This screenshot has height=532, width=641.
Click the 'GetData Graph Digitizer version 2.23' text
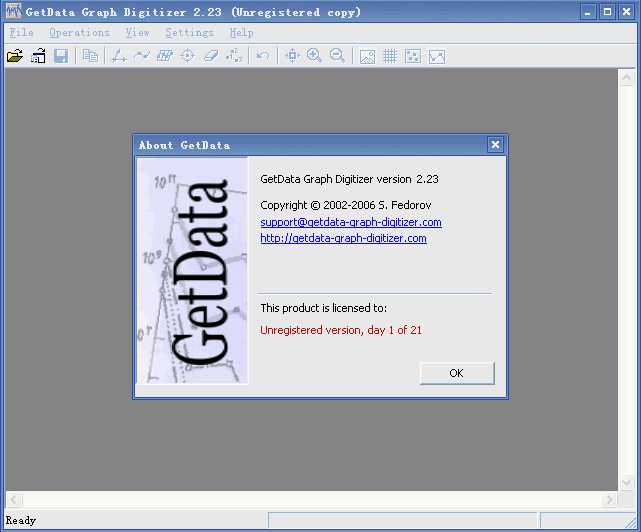click(349, 179)
